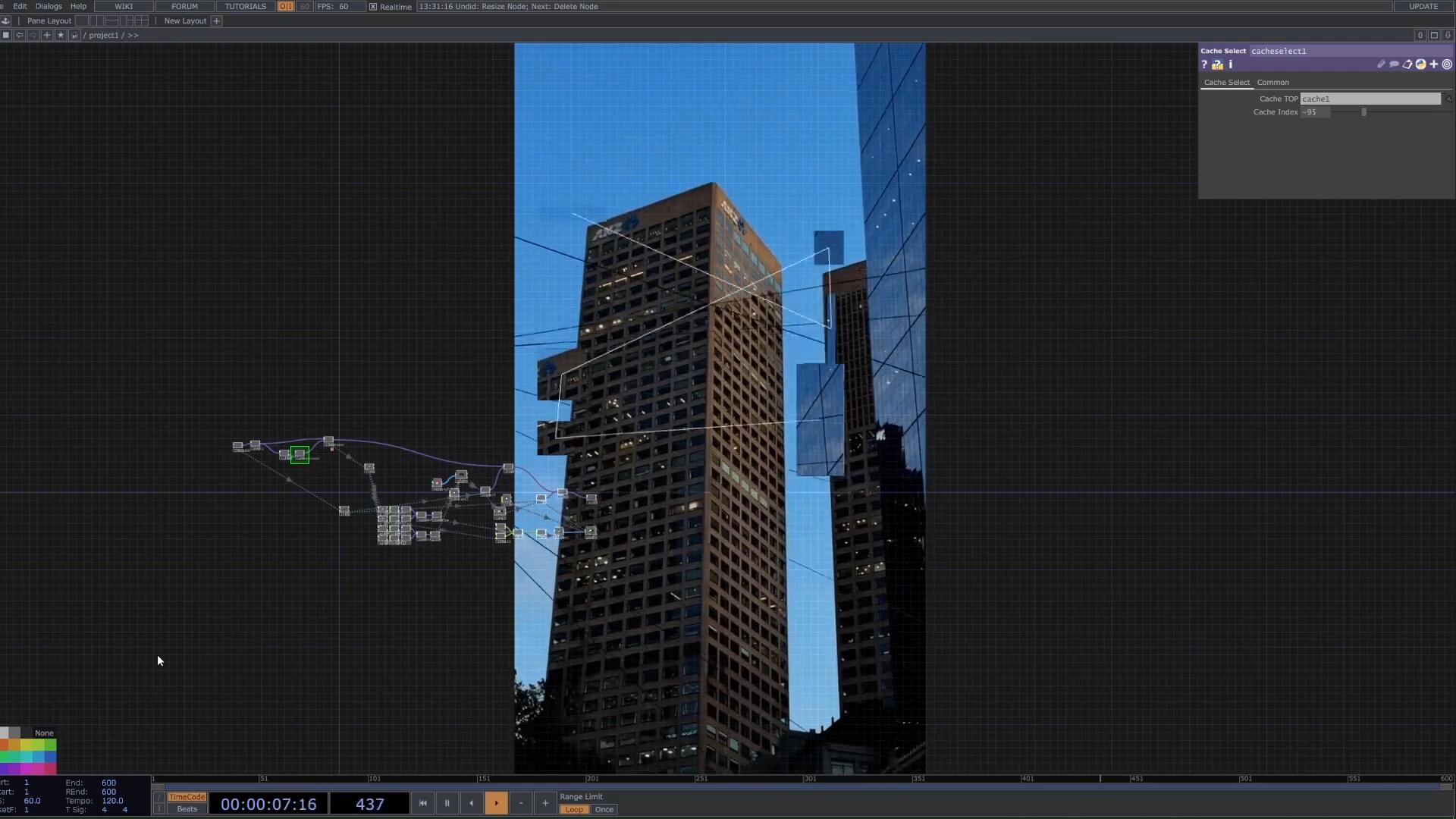Open Python help icon in parameter panel
Screen dimensions: 1456x819
1218,64
